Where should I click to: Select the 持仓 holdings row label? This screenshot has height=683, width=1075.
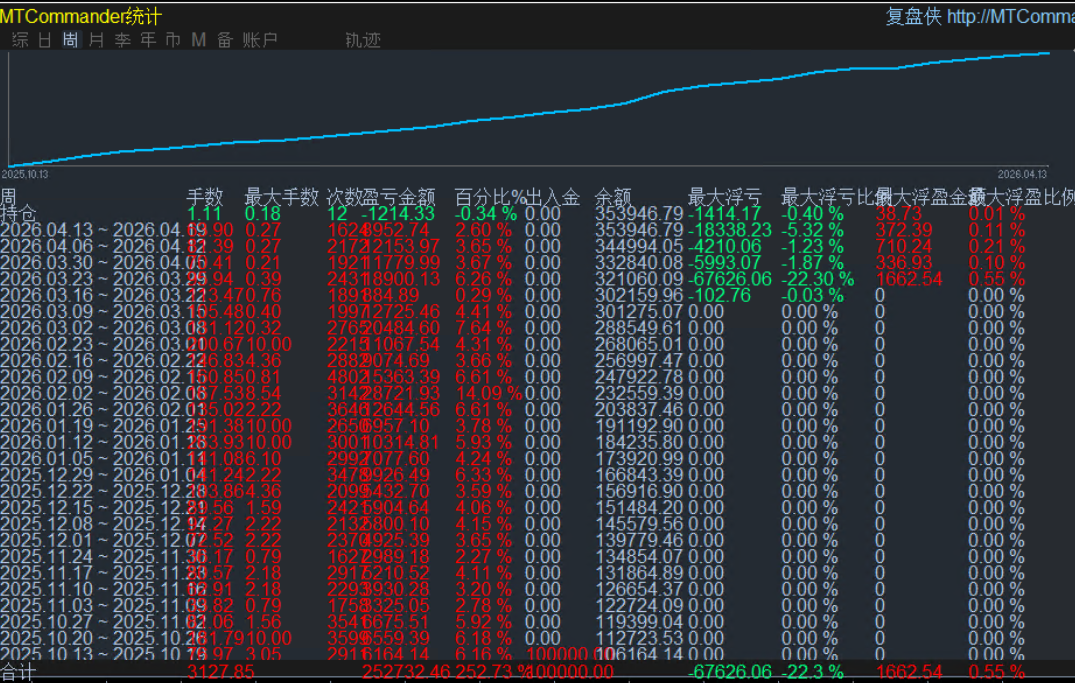coord(19,214)
